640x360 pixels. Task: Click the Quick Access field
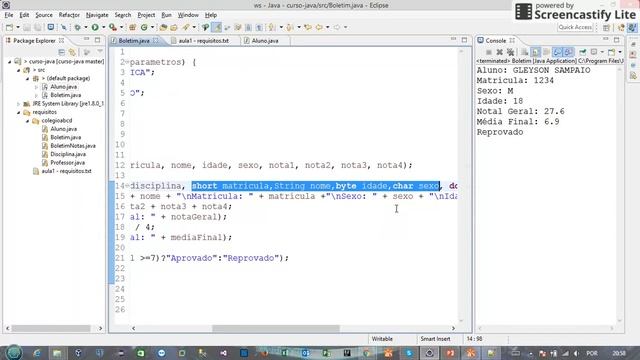point(575,27)
